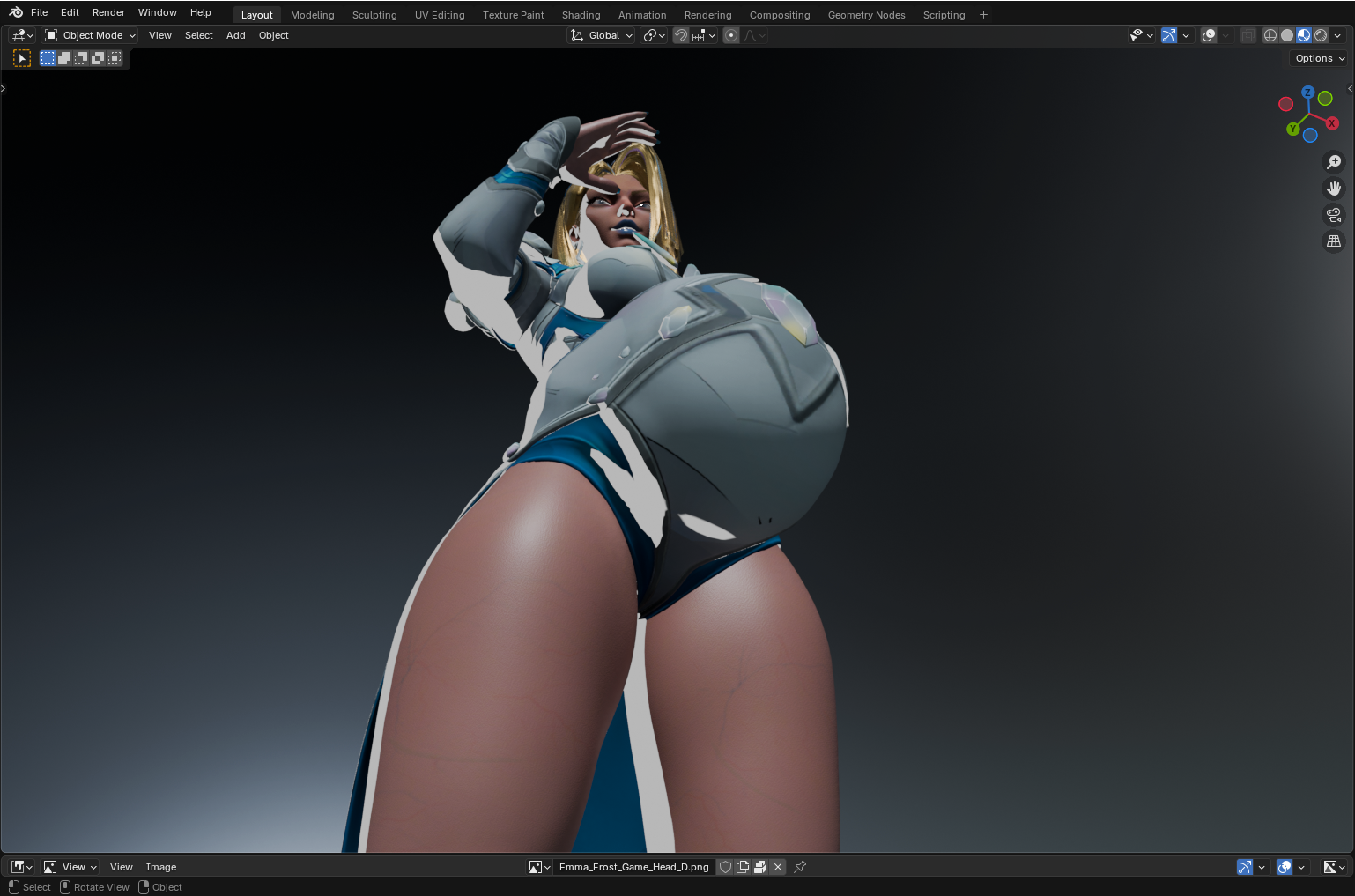Switch to the Animation workspace tab
This screenshot has height=896, width=1355.
(x=642, y=15)
